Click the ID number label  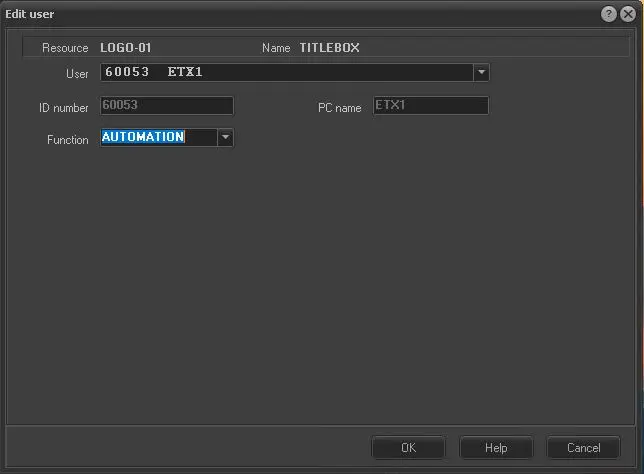(x=65, y=107)
